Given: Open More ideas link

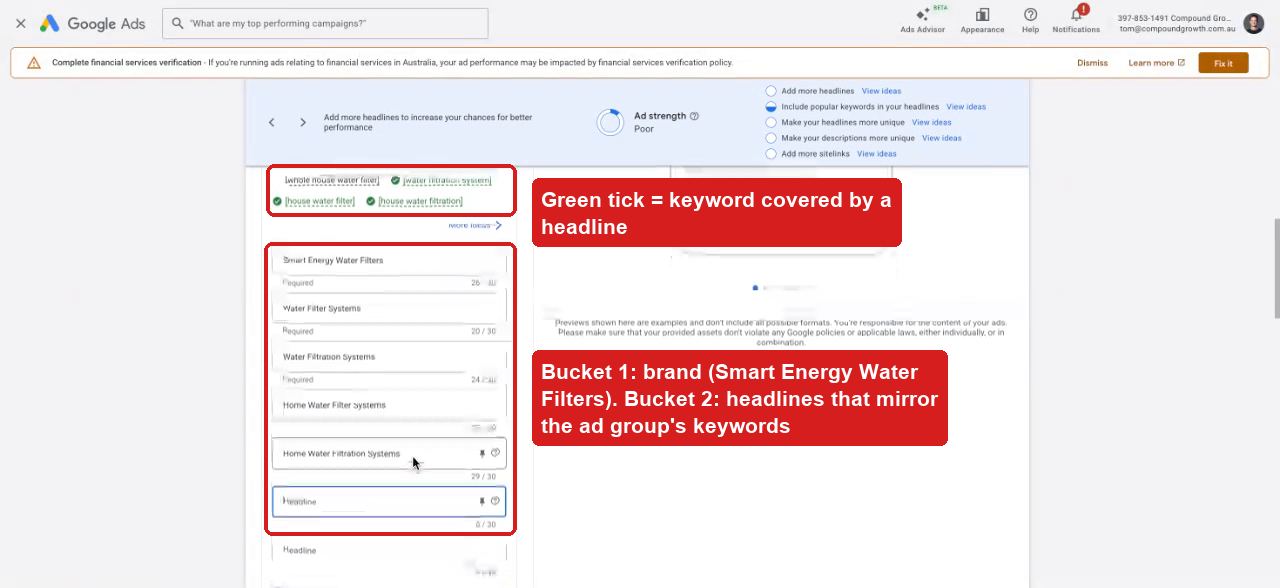Looking at the screenshot, I should pos(475,225).
